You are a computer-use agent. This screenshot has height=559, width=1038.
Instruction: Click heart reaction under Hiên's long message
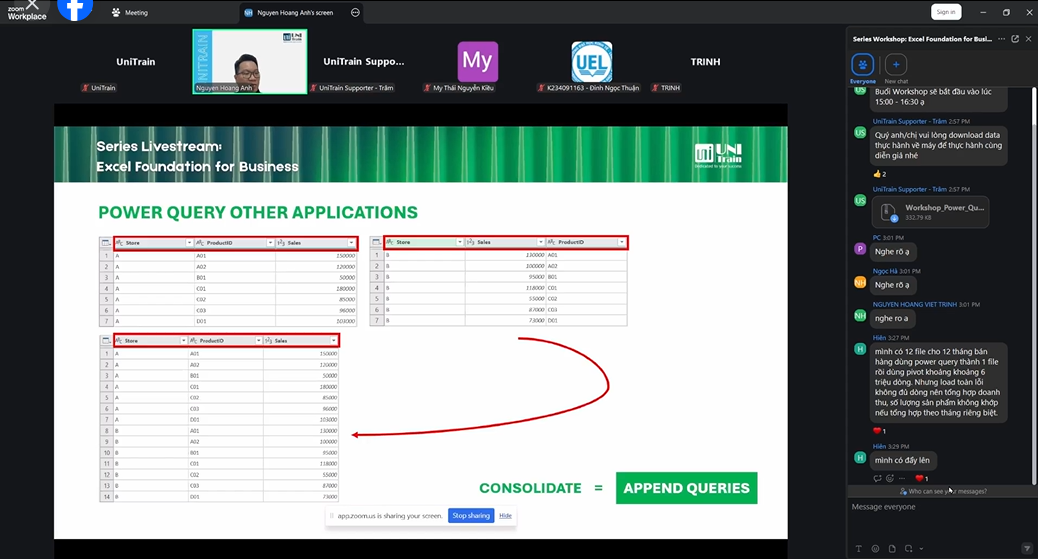[880, 431]
